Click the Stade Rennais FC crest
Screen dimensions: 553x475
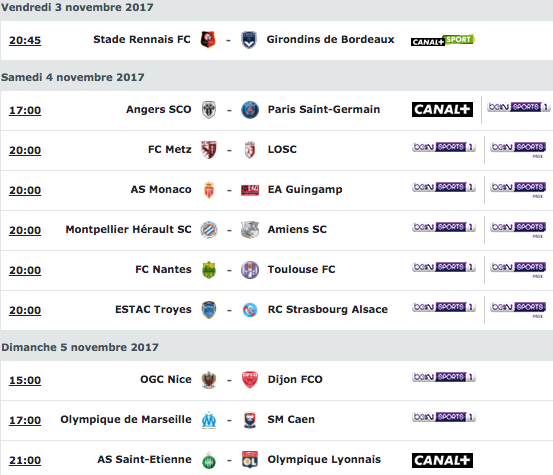coord(208,39)
